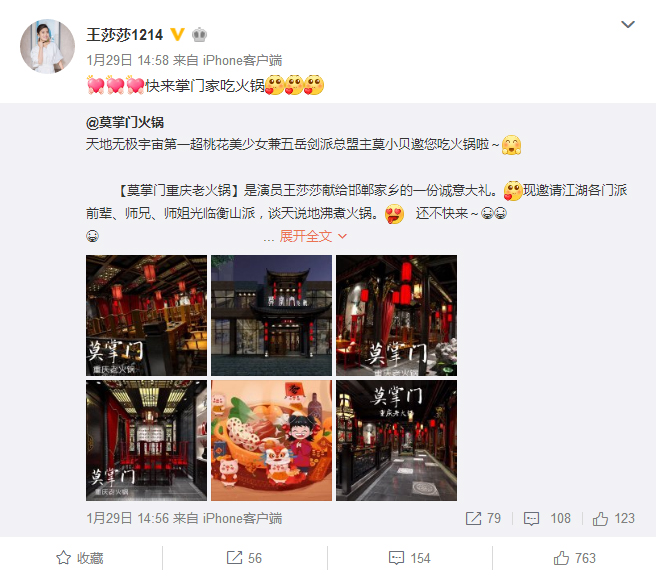Expand full text with 展开全文
656x576 pixels.
[x=313, y=236]
